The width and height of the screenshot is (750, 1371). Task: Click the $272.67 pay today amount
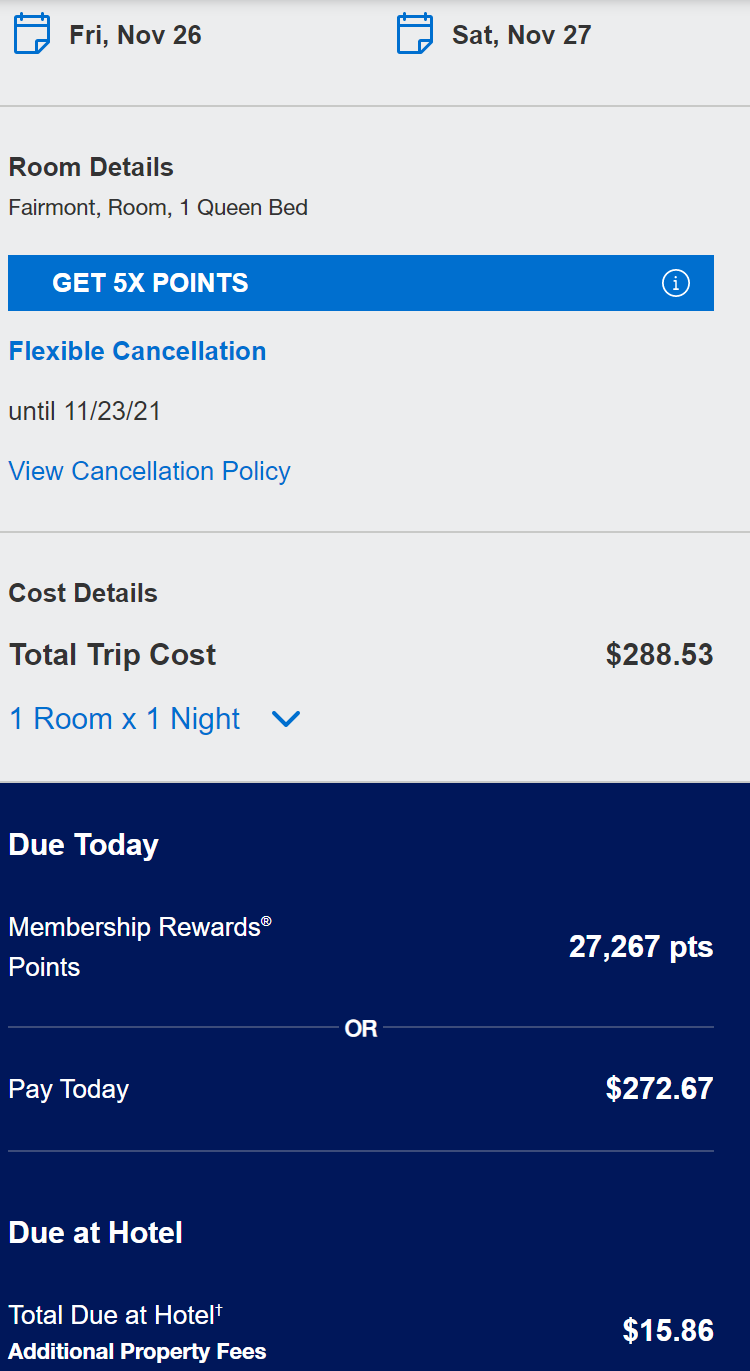coord(659,1089)
